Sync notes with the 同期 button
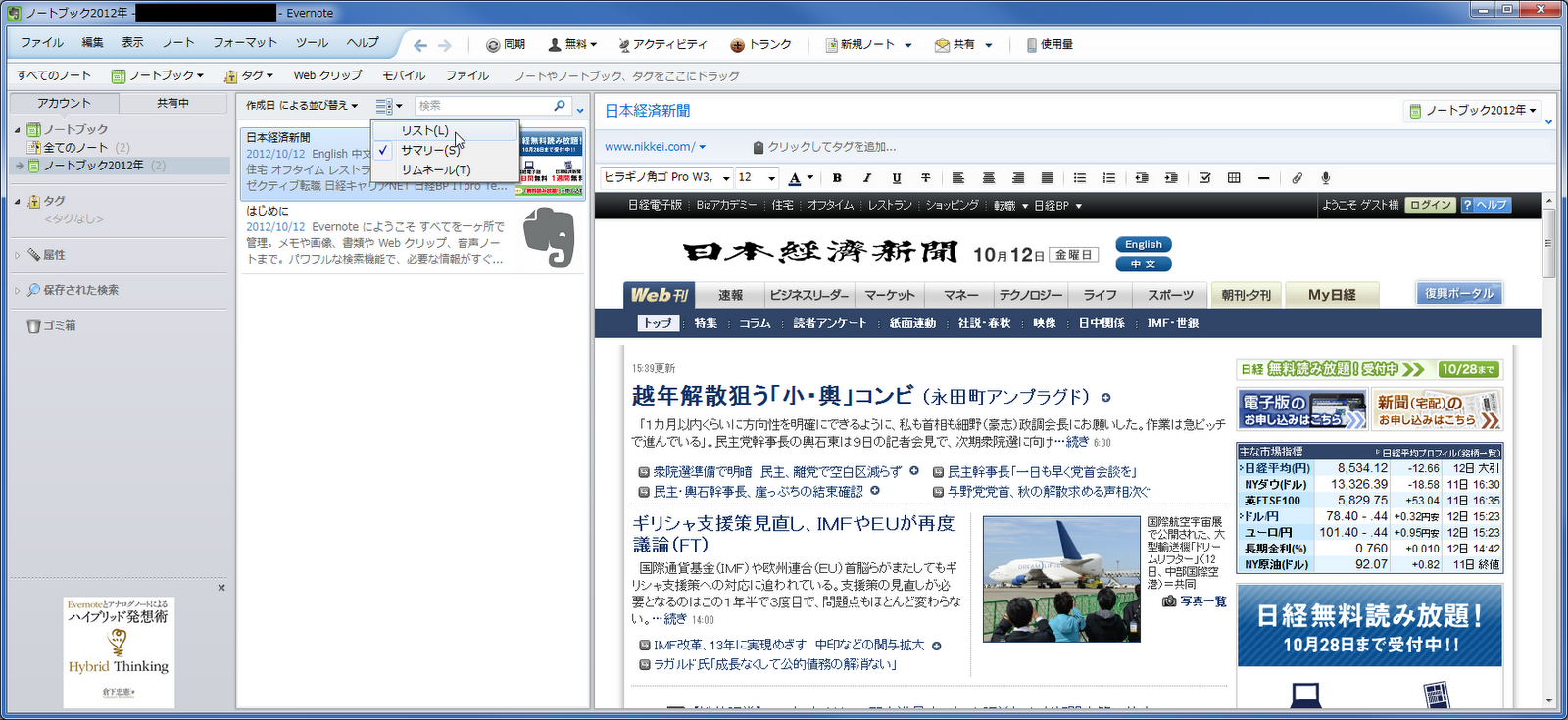The image size is (1568, 720). (x=506, y=45)
